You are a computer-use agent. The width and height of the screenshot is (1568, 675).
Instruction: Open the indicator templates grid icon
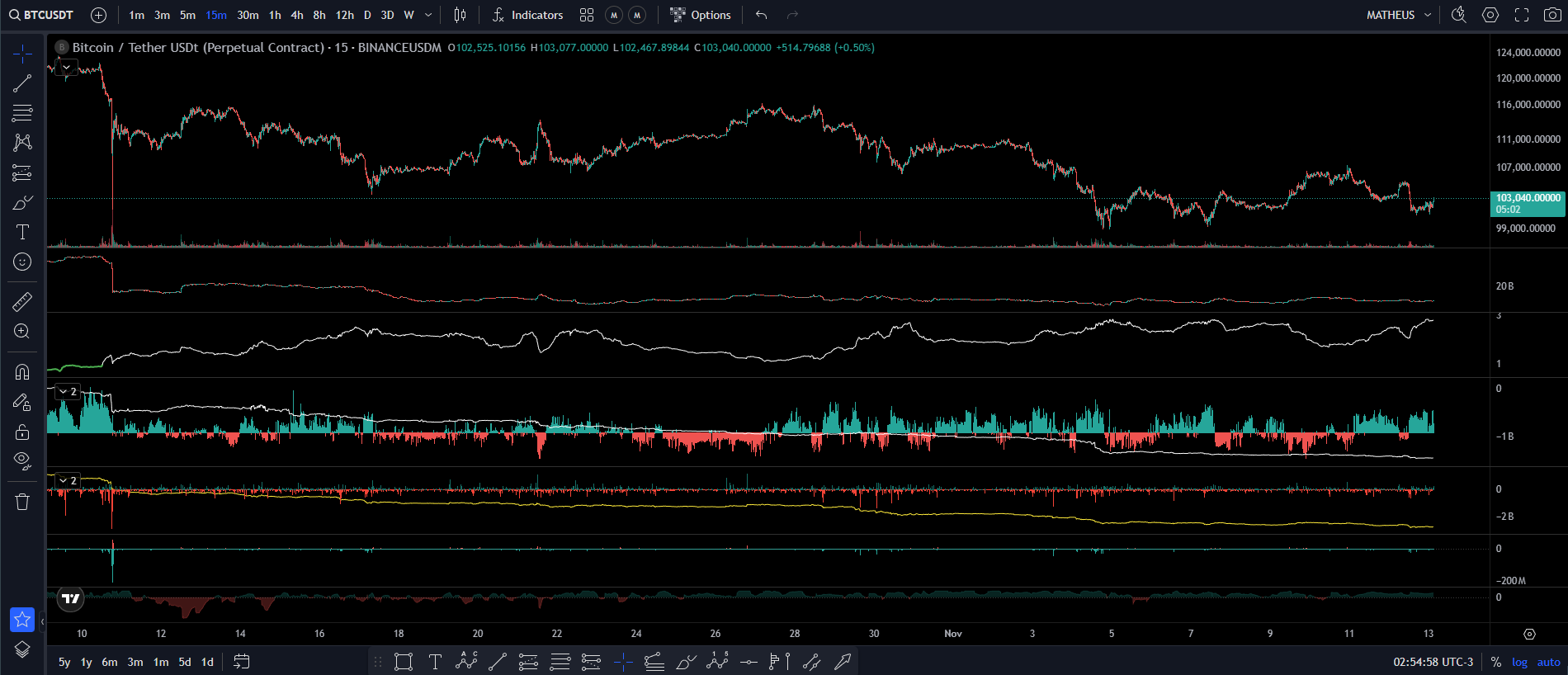pyautogui.click(x=587, y=15)
